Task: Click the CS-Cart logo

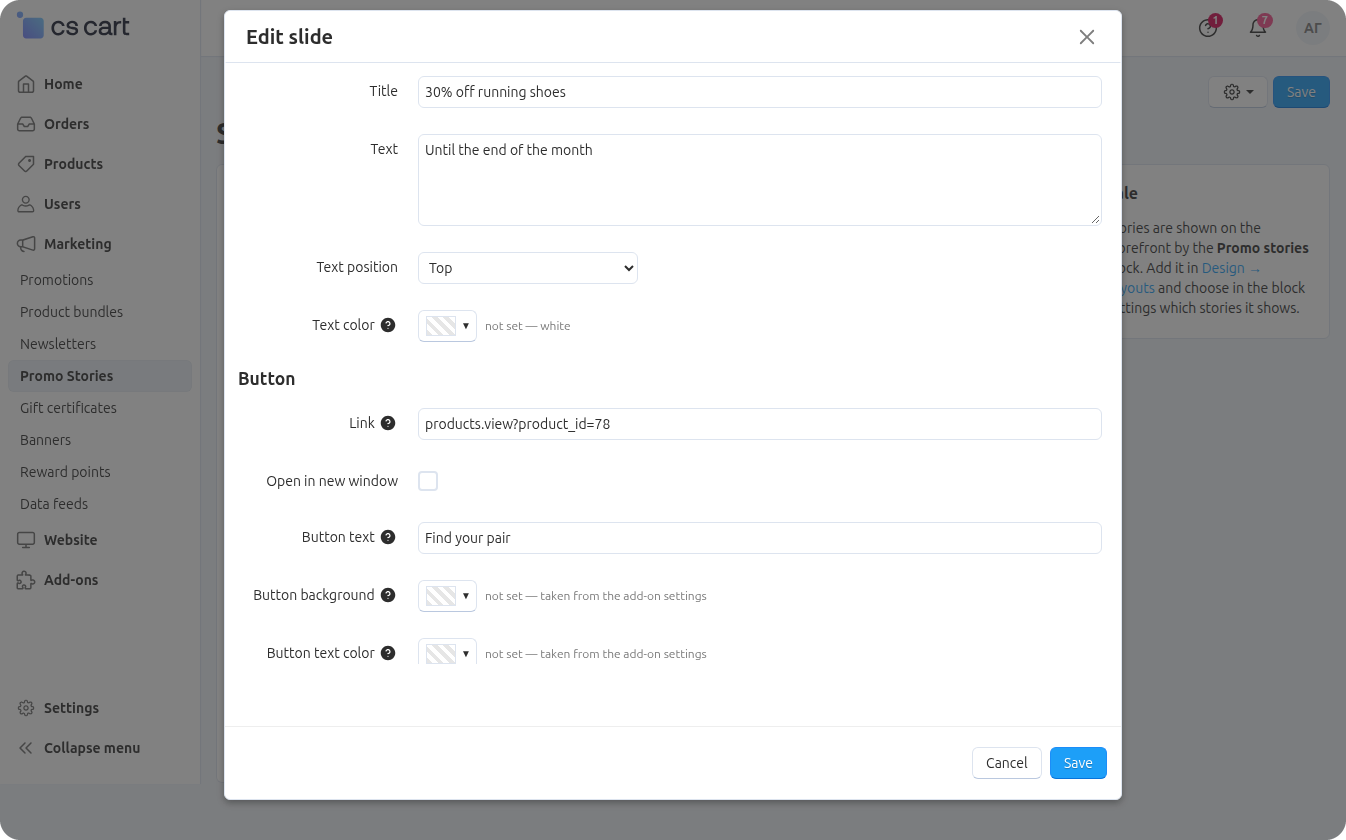Action: tap(74, 27)
